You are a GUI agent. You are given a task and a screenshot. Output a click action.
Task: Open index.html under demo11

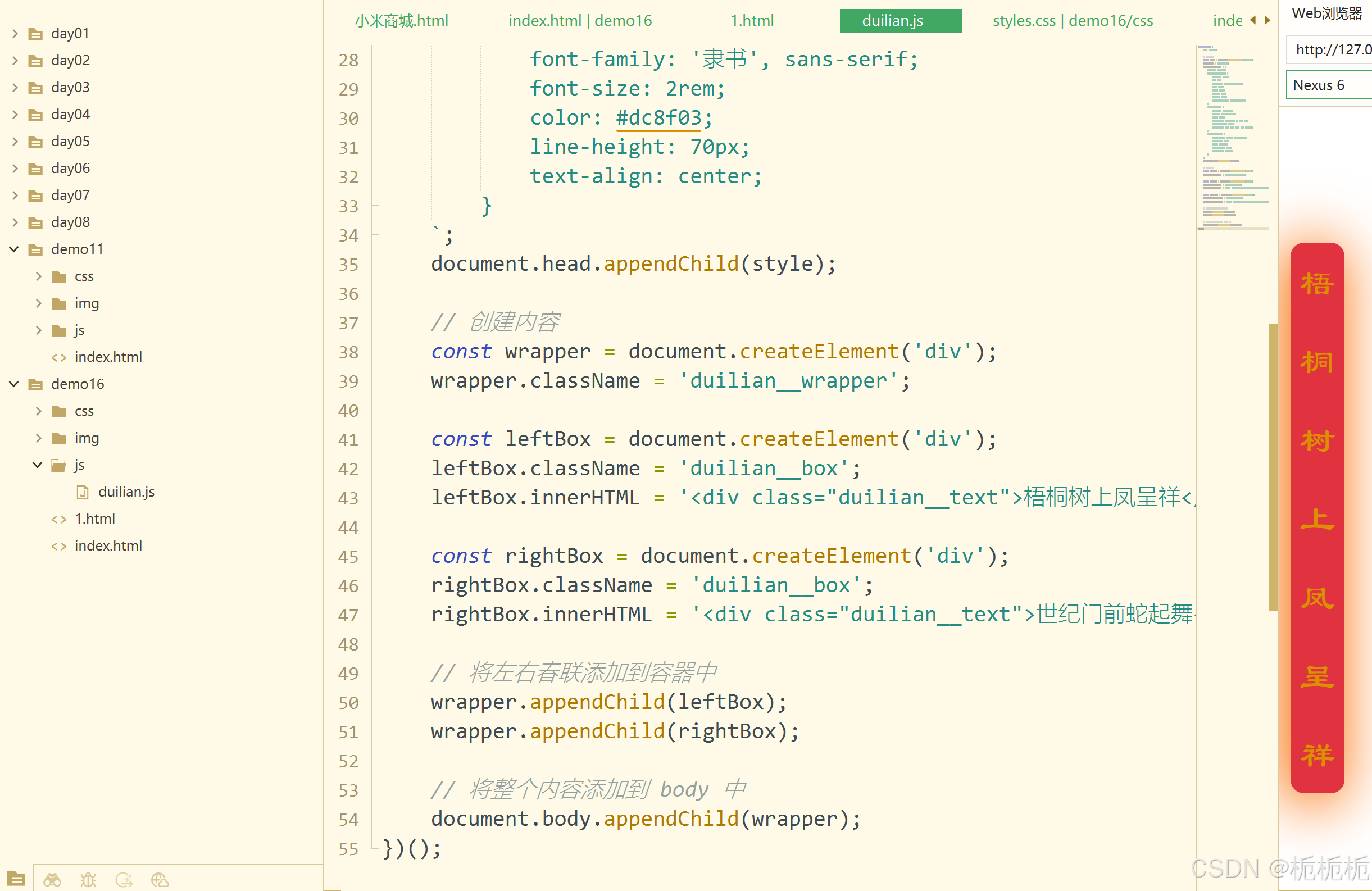(x=108, y=357)
